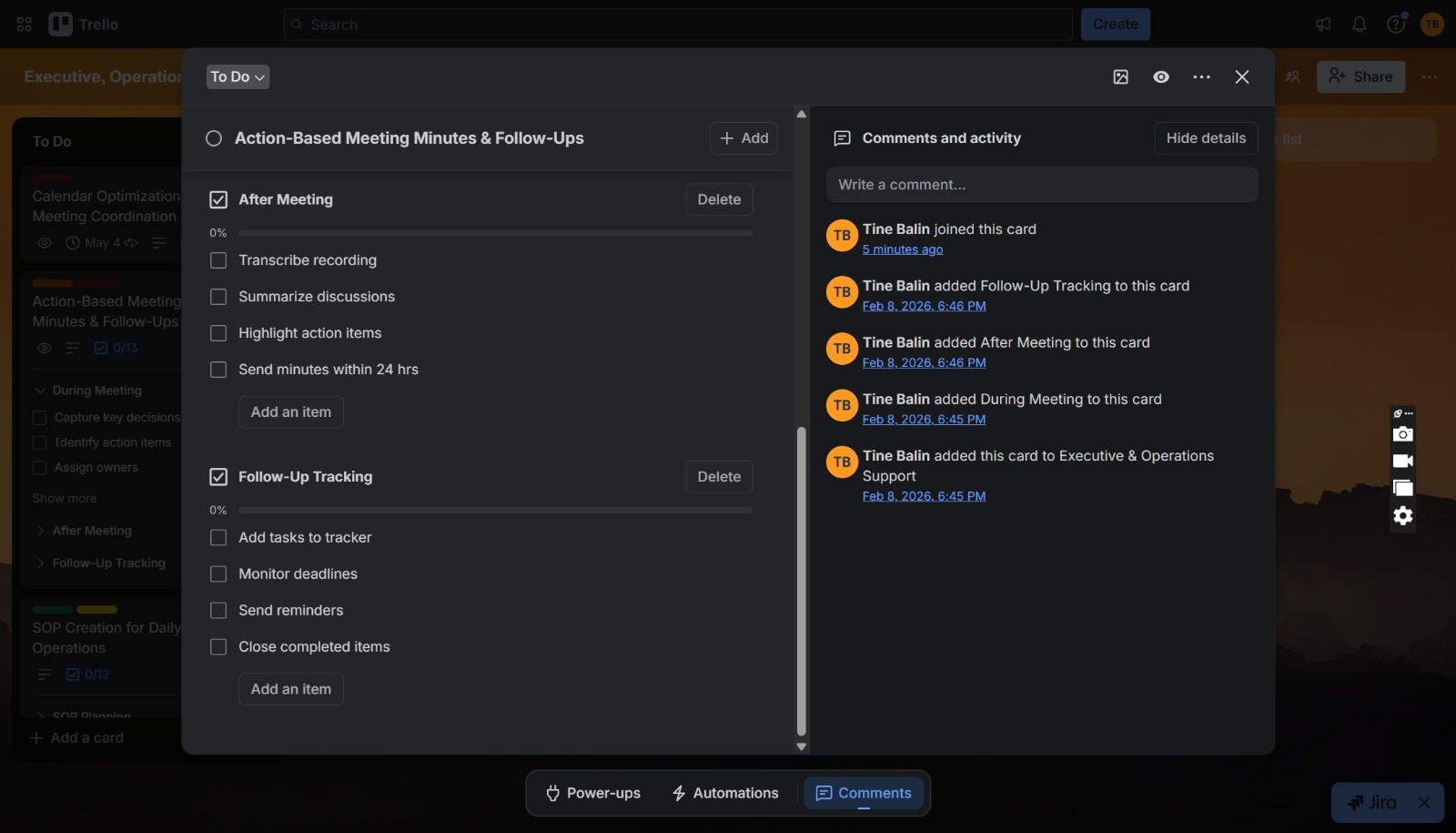Check the Transcribe recording item
This screenshot has height=833, width=1456.
click(x=218, y=260)
